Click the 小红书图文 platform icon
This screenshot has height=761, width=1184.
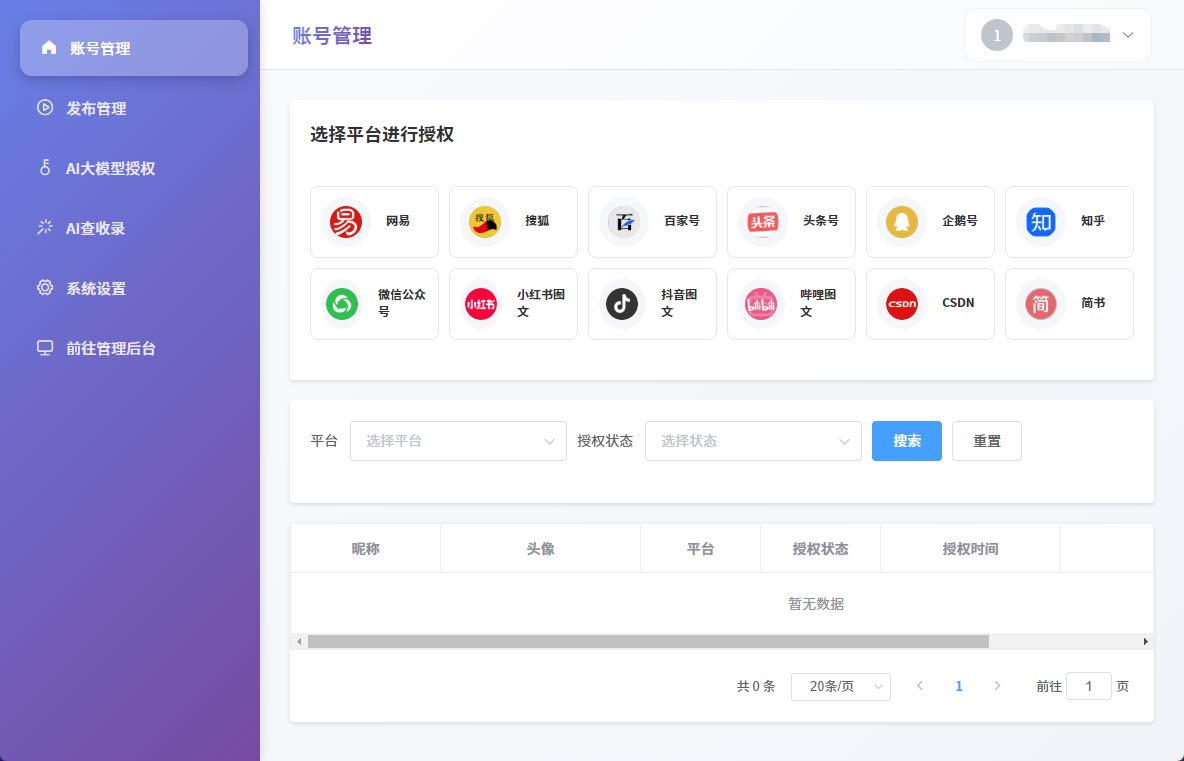click(513, 303)
